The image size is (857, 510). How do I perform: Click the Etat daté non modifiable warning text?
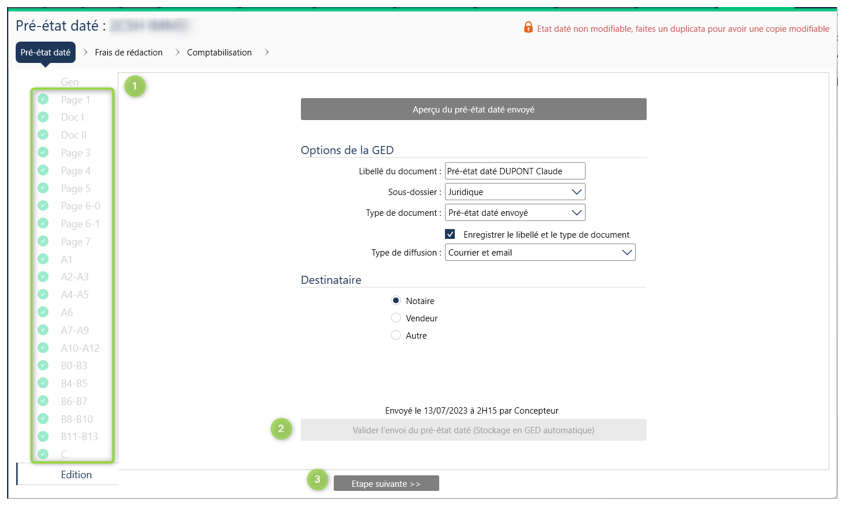[683, 28]
